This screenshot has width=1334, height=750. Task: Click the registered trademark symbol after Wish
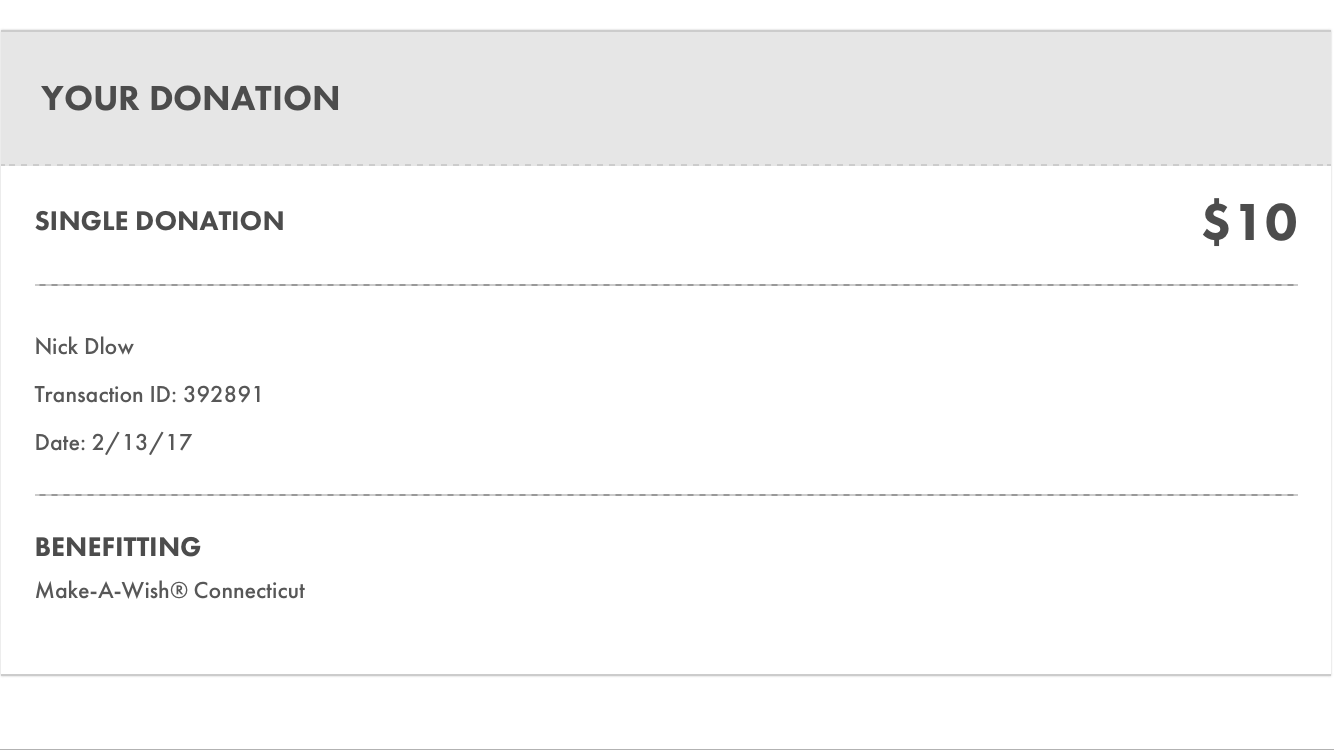179,590
